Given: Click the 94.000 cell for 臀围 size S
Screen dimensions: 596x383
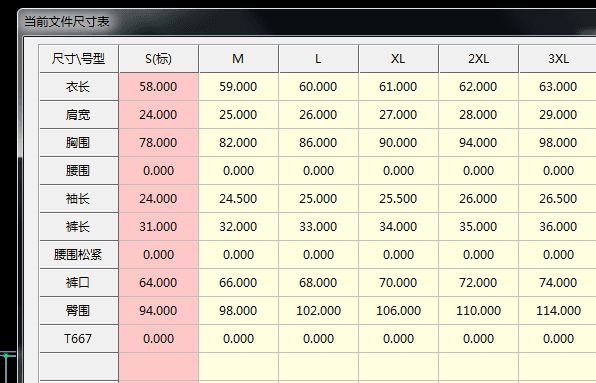Looking at the screenshot, I should (159, 311).
